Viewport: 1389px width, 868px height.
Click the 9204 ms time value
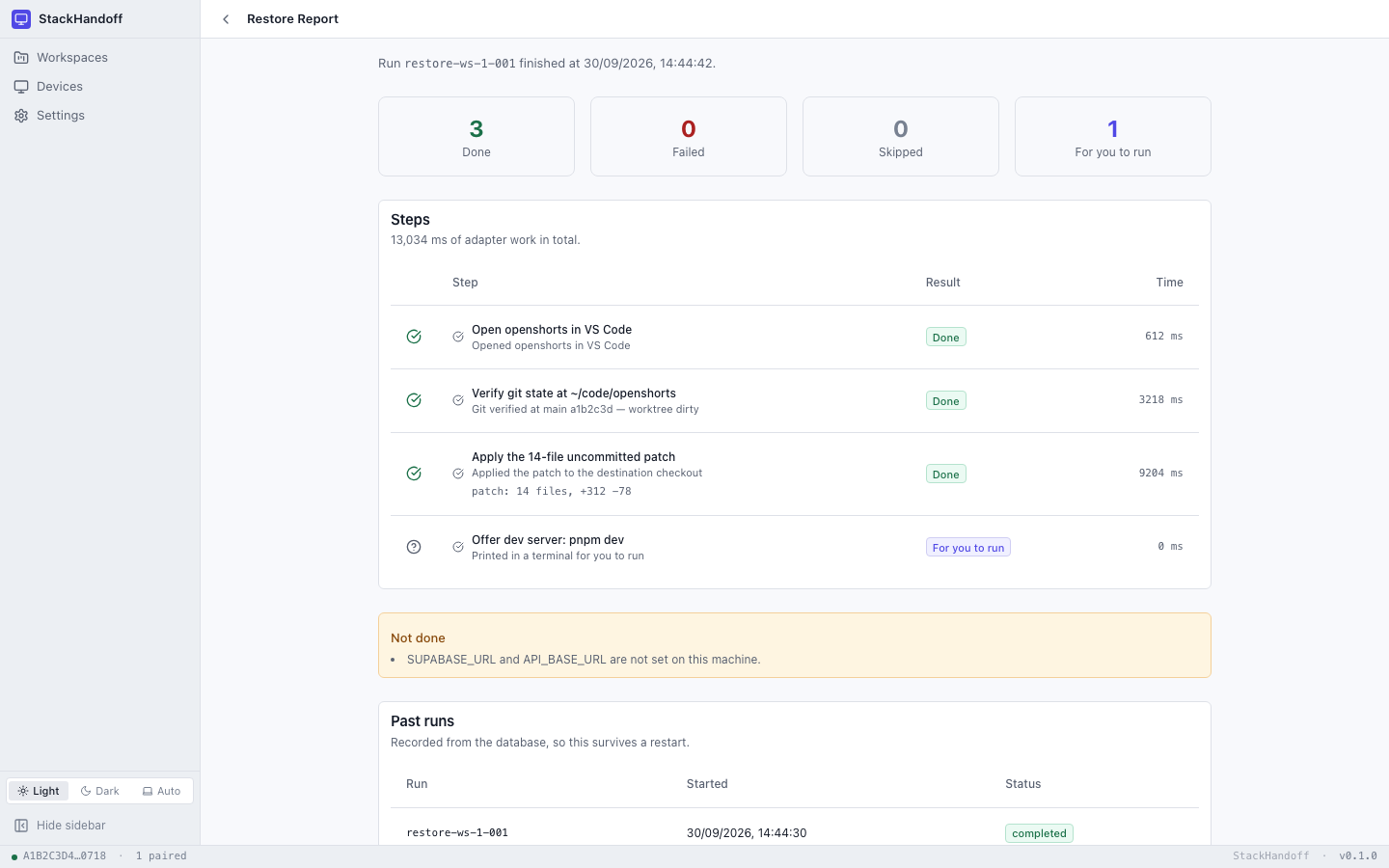point(1160,474)
